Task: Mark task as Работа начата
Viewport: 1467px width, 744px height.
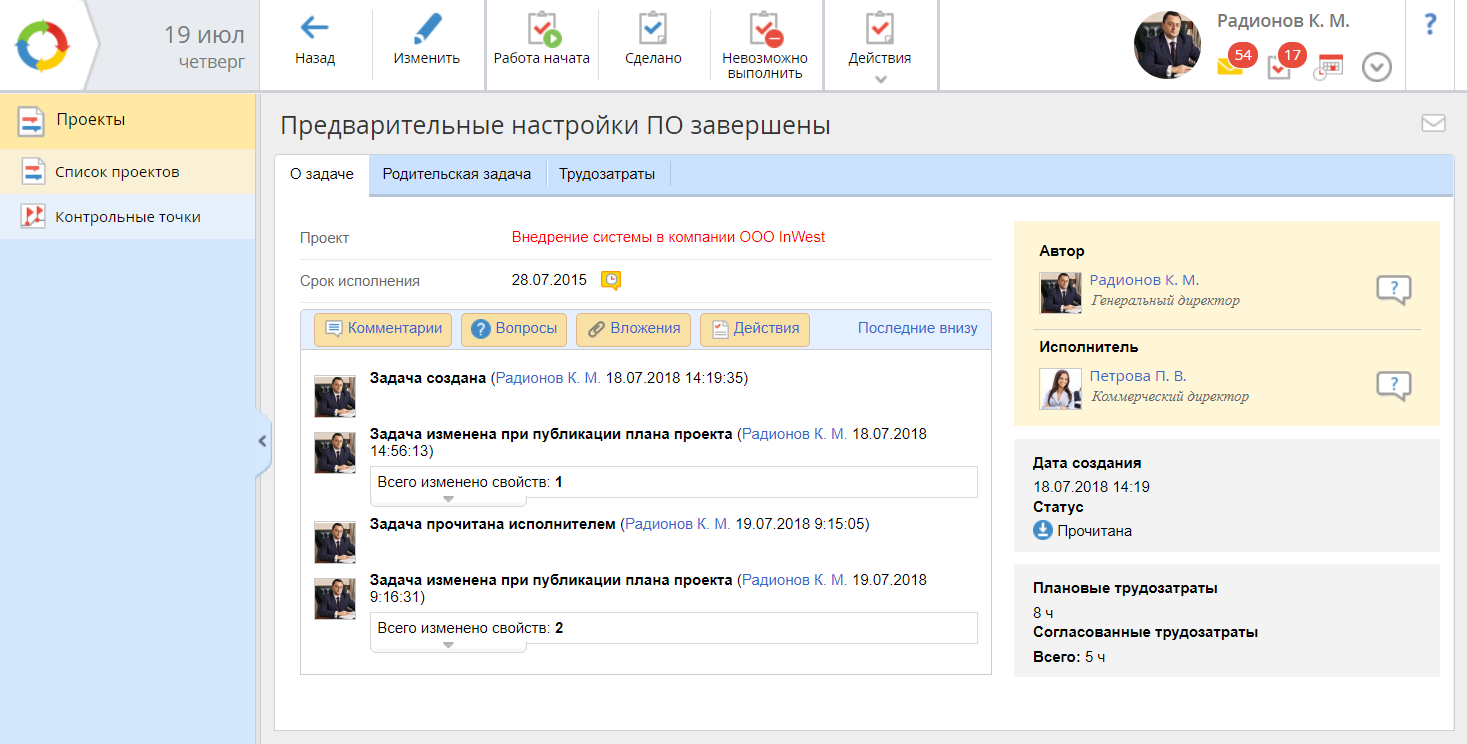Action: tap(542, 30)
